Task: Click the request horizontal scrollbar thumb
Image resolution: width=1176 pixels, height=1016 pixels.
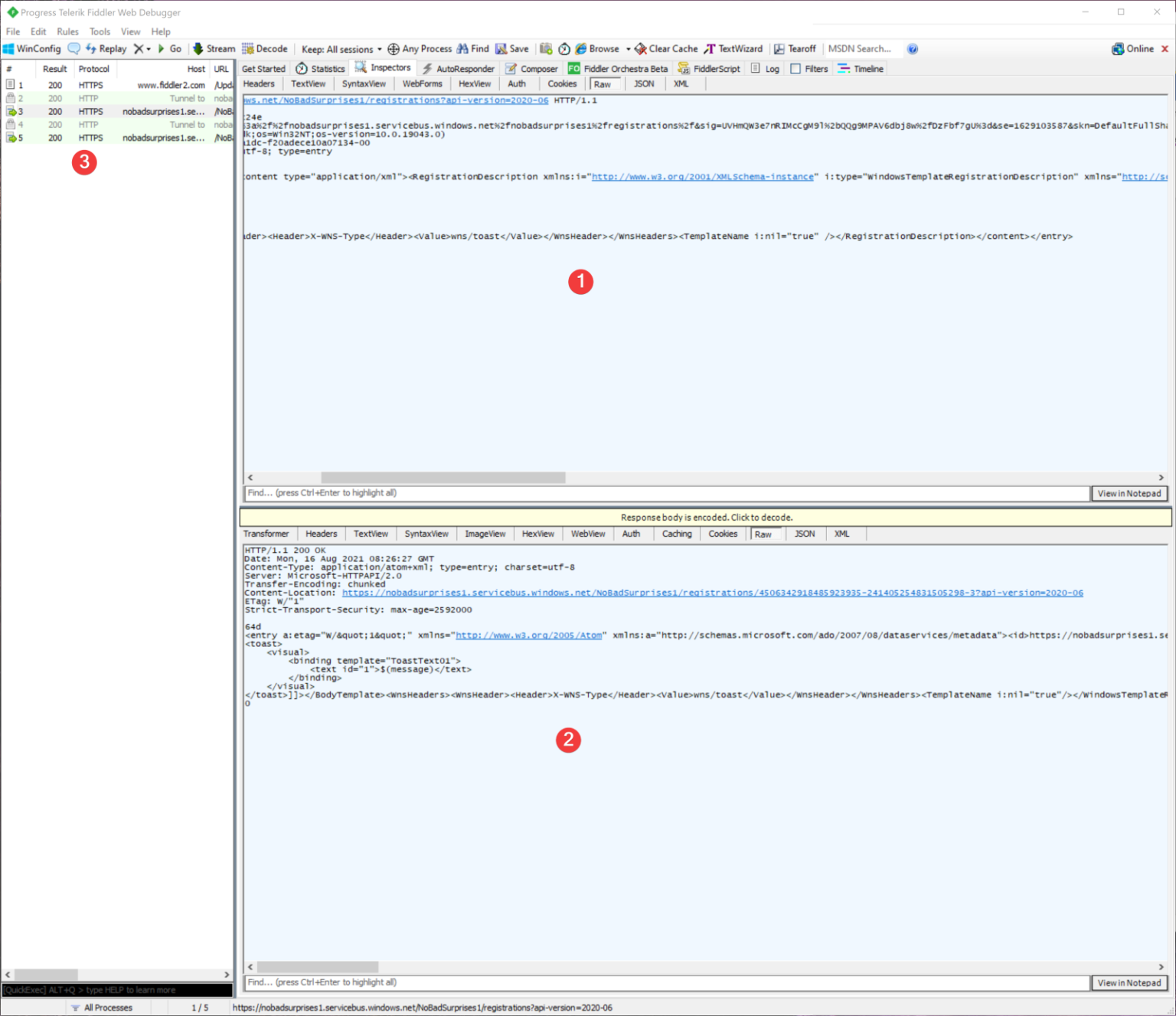Action: point(443,477)
